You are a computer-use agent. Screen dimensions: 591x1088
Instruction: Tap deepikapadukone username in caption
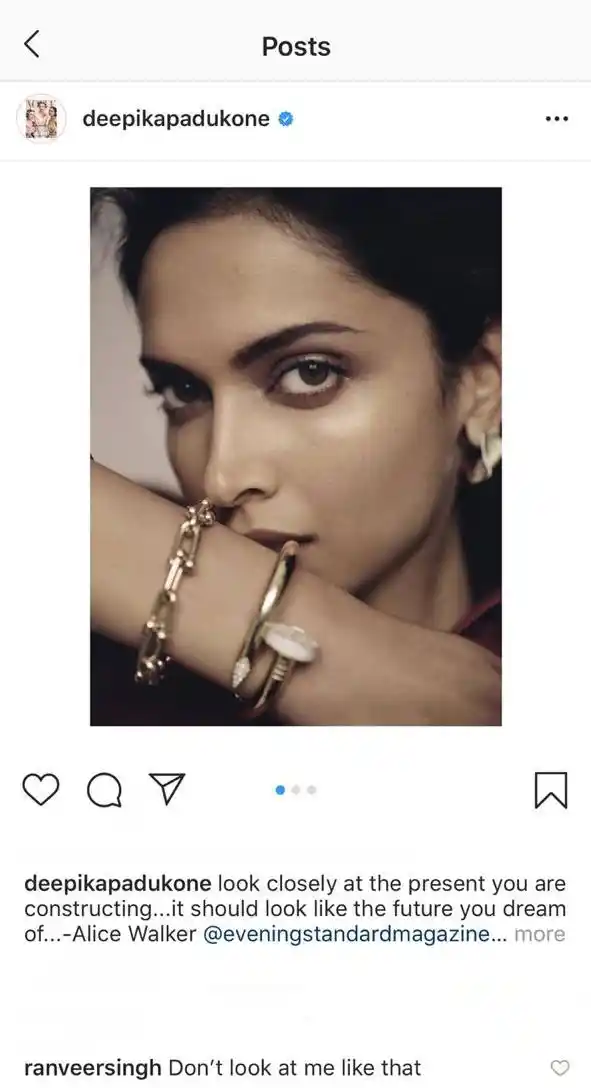click(x=117, y=884)
